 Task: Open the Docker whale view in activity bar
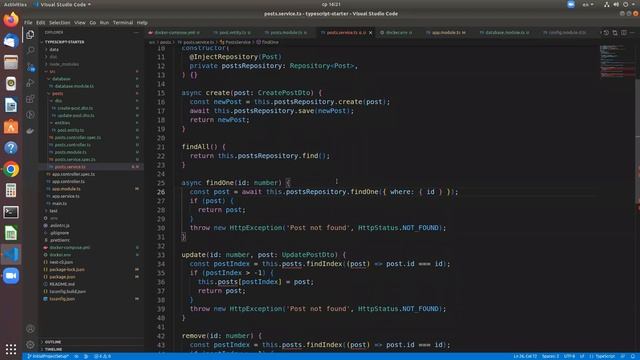[30, 131]
